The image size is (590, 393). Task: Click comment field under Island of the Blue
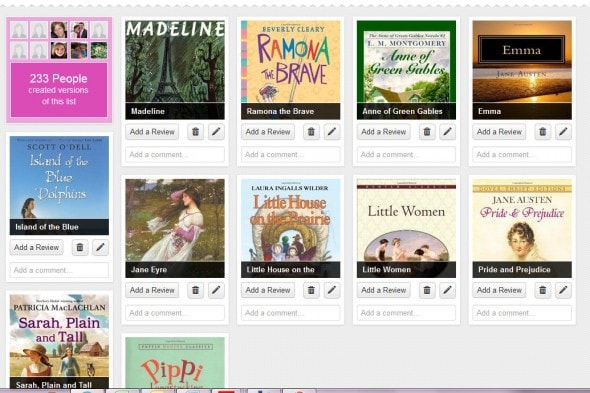click(59, 270)
